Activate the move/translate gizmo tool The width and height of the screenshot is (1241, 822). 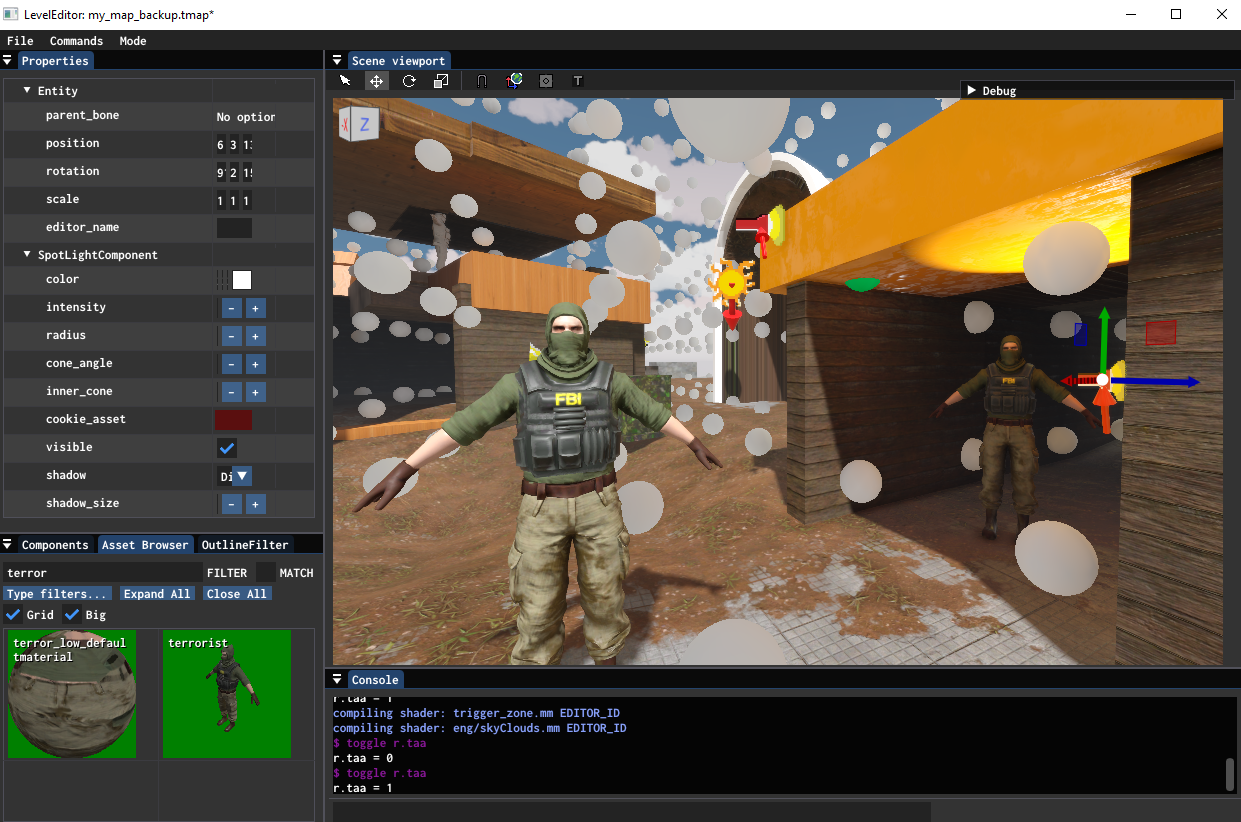377,81
